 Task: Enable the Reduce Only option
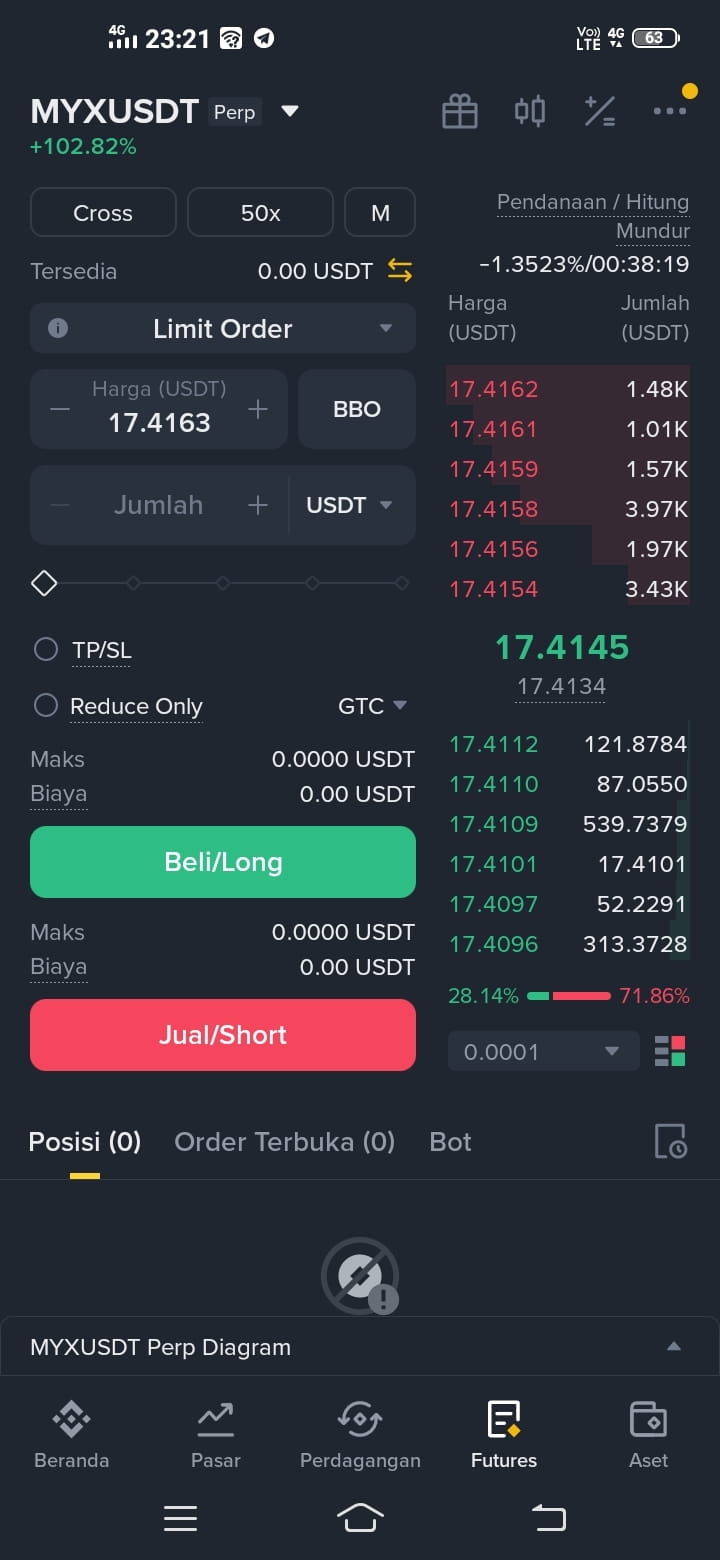tap(46, 706)
